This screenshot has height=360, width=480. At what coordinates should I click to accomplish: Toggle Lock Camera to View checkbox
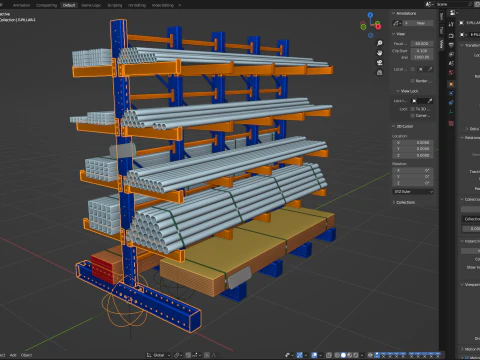tap(413, 115)
